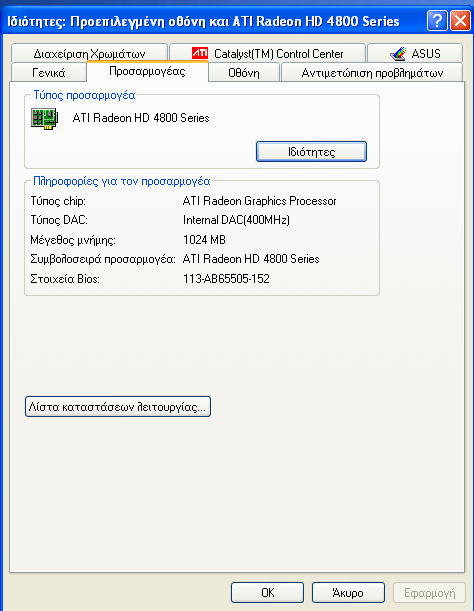Click the graphics card adapter icon

44,118
